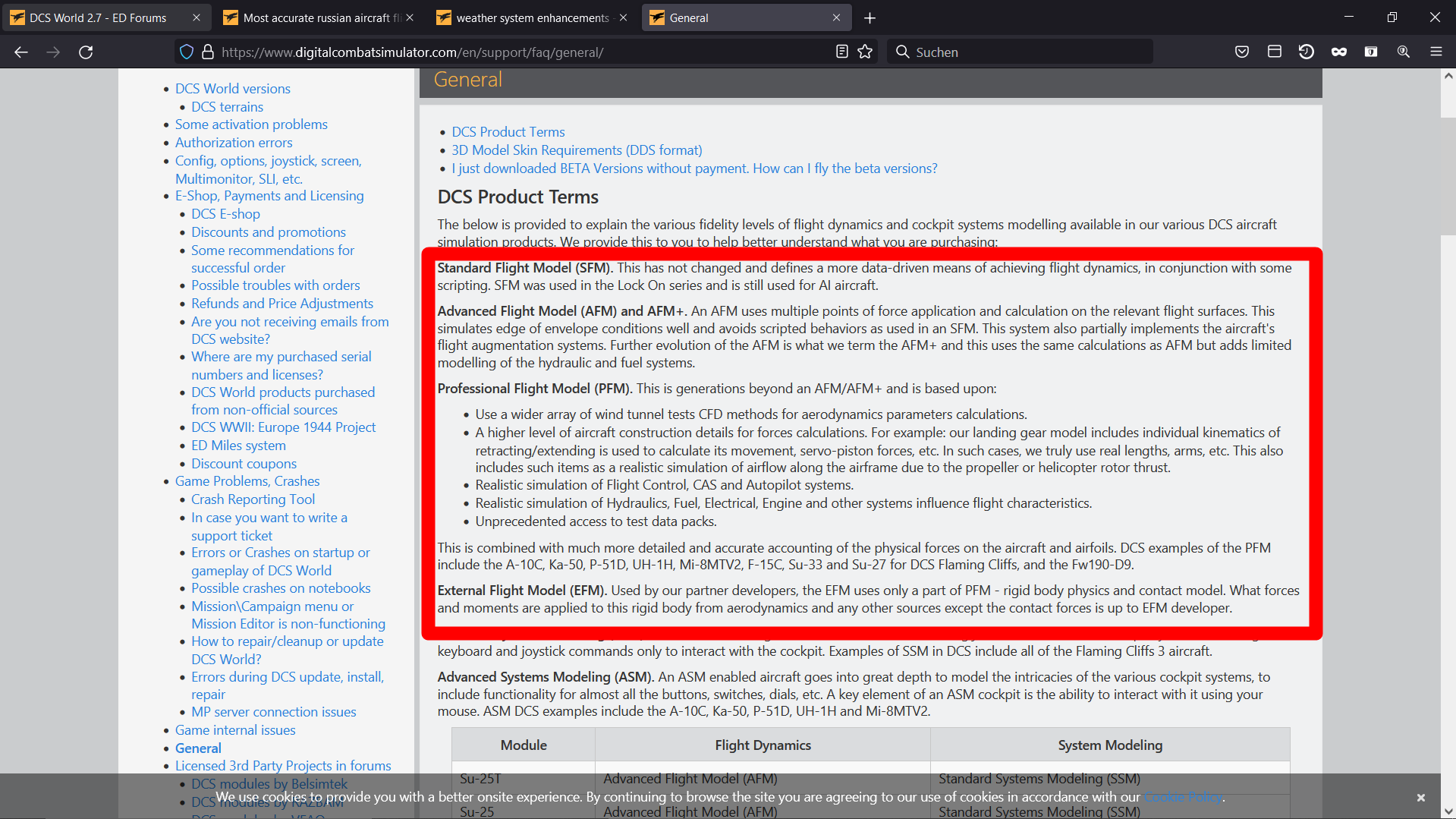The image size is (1456, 819).
Task: Go back to the previous page
Action: pos(21,52)
